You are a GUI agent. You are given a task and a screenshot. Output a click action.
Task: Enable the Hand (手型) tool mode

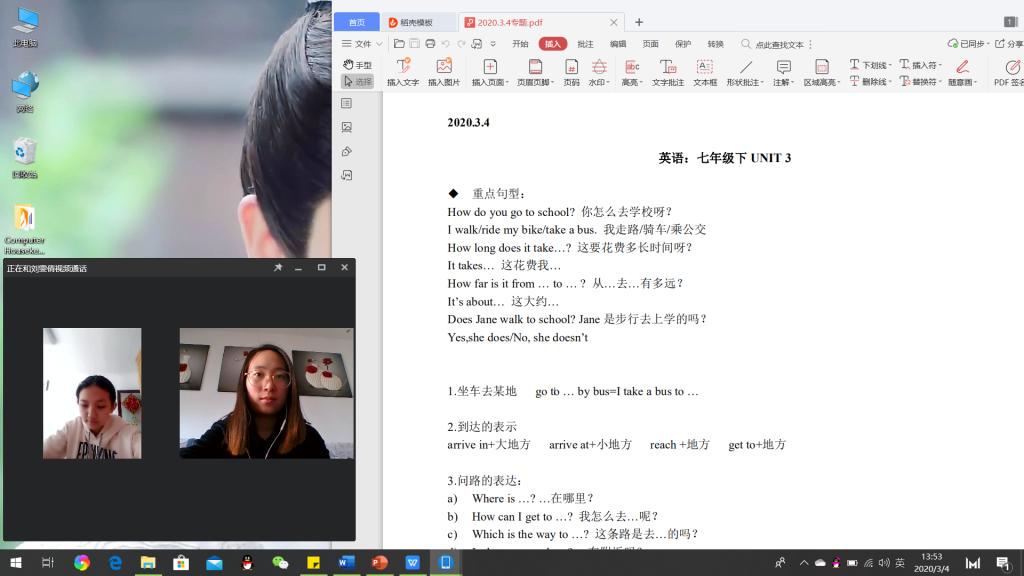357,65
